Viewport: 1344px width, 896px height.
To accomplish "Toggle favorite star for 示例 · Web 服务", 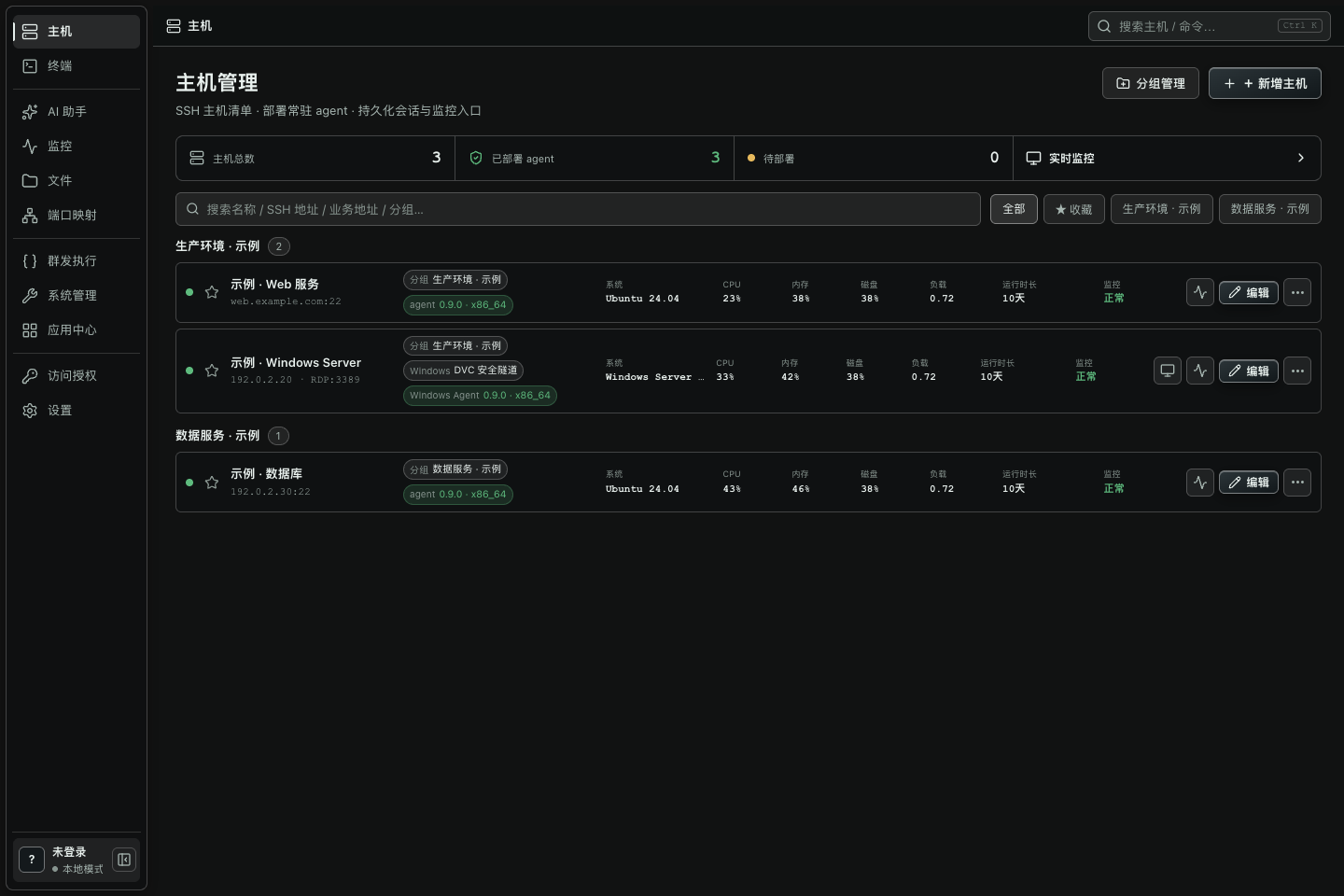I will point(212,292).
